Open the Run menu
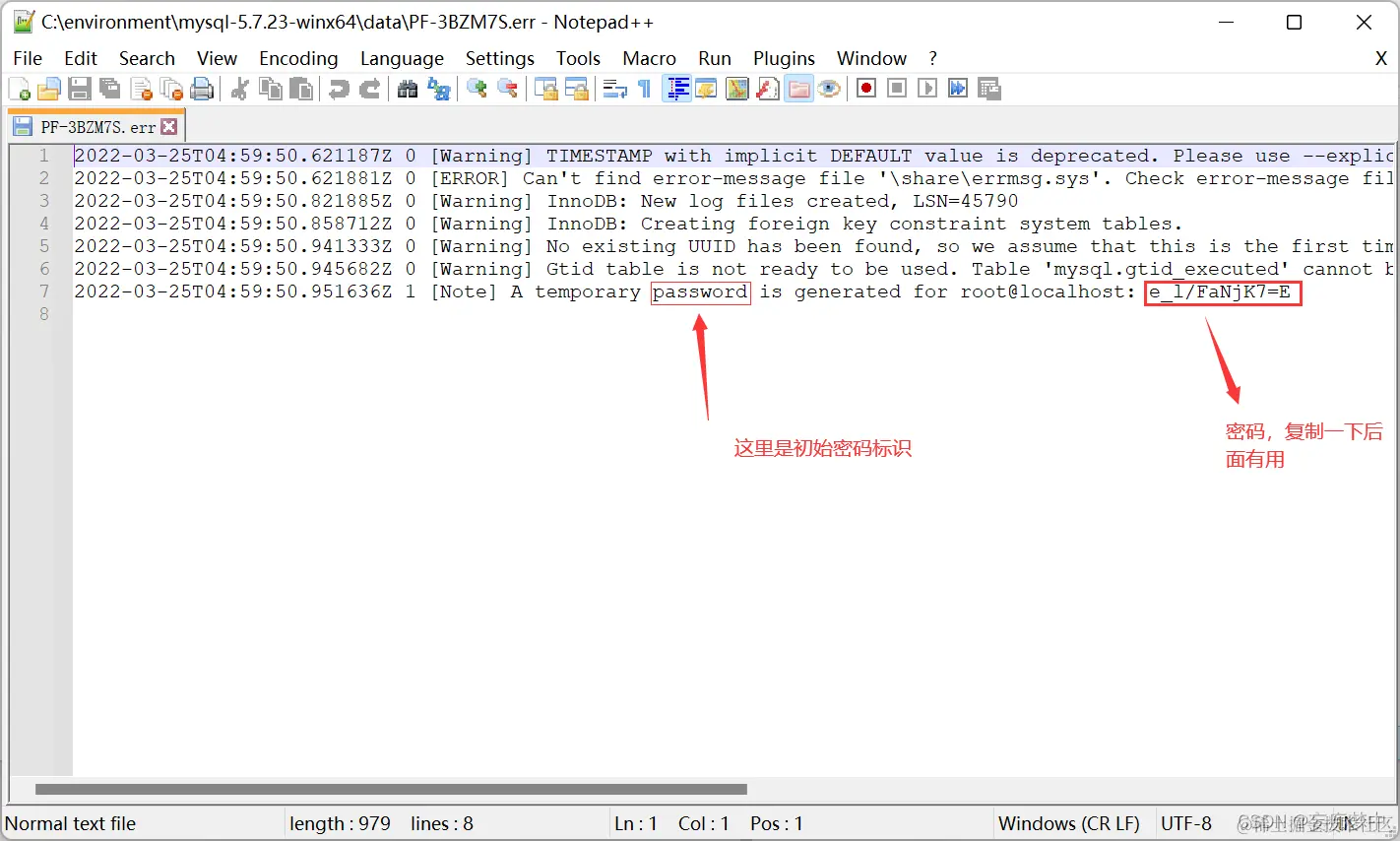 coord(715,59)
